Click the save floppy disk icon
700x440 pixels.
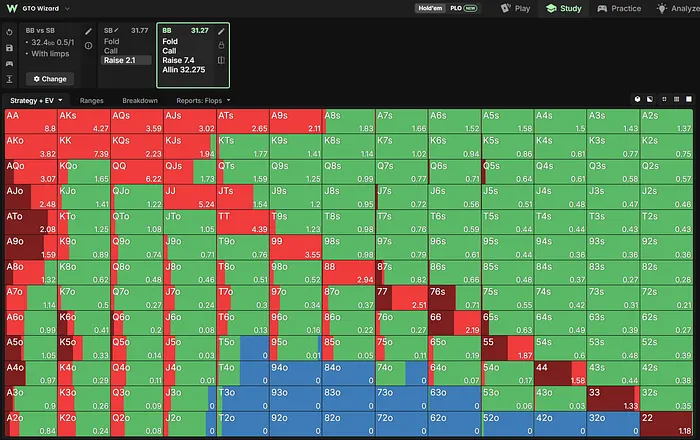coord(9,48)
